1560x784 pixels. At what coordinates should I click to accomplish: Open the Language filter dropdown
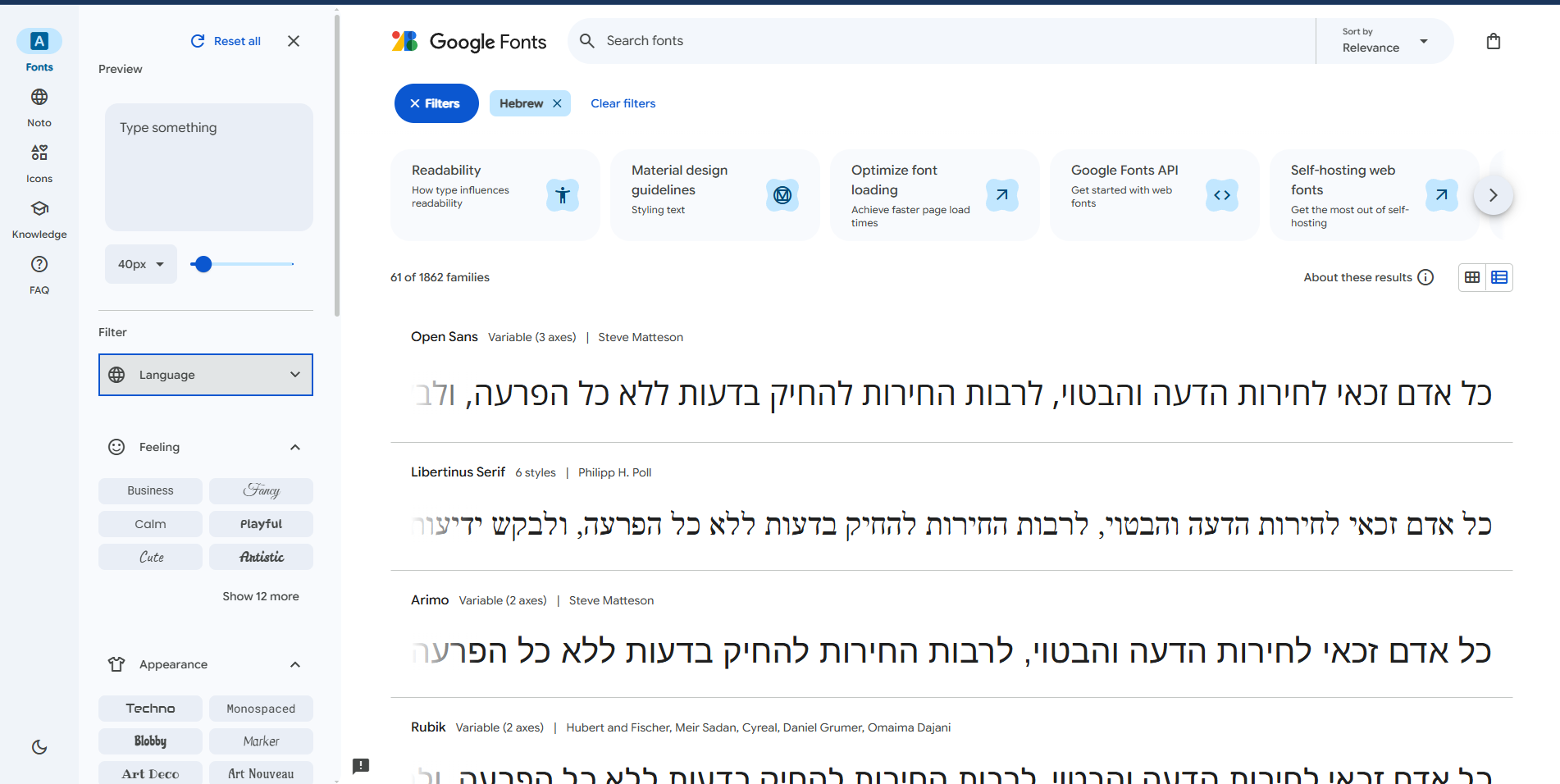point(205,375)
